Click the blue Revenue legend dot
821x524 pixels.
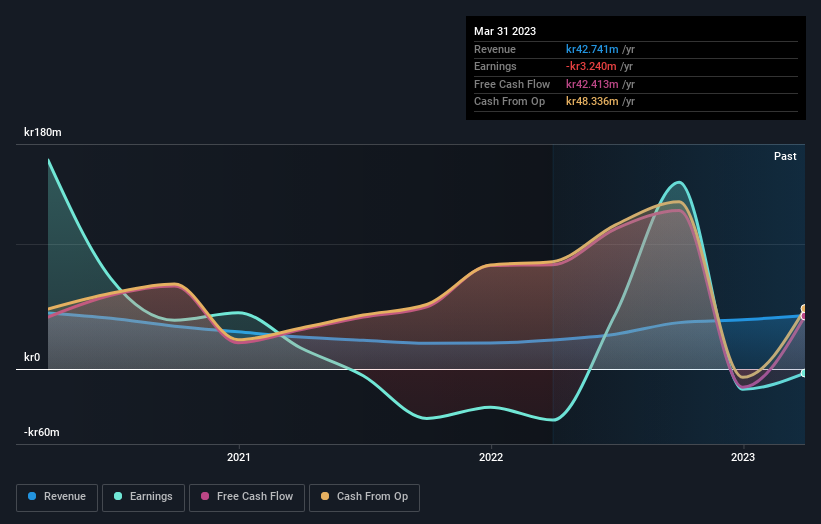point(32,496)
